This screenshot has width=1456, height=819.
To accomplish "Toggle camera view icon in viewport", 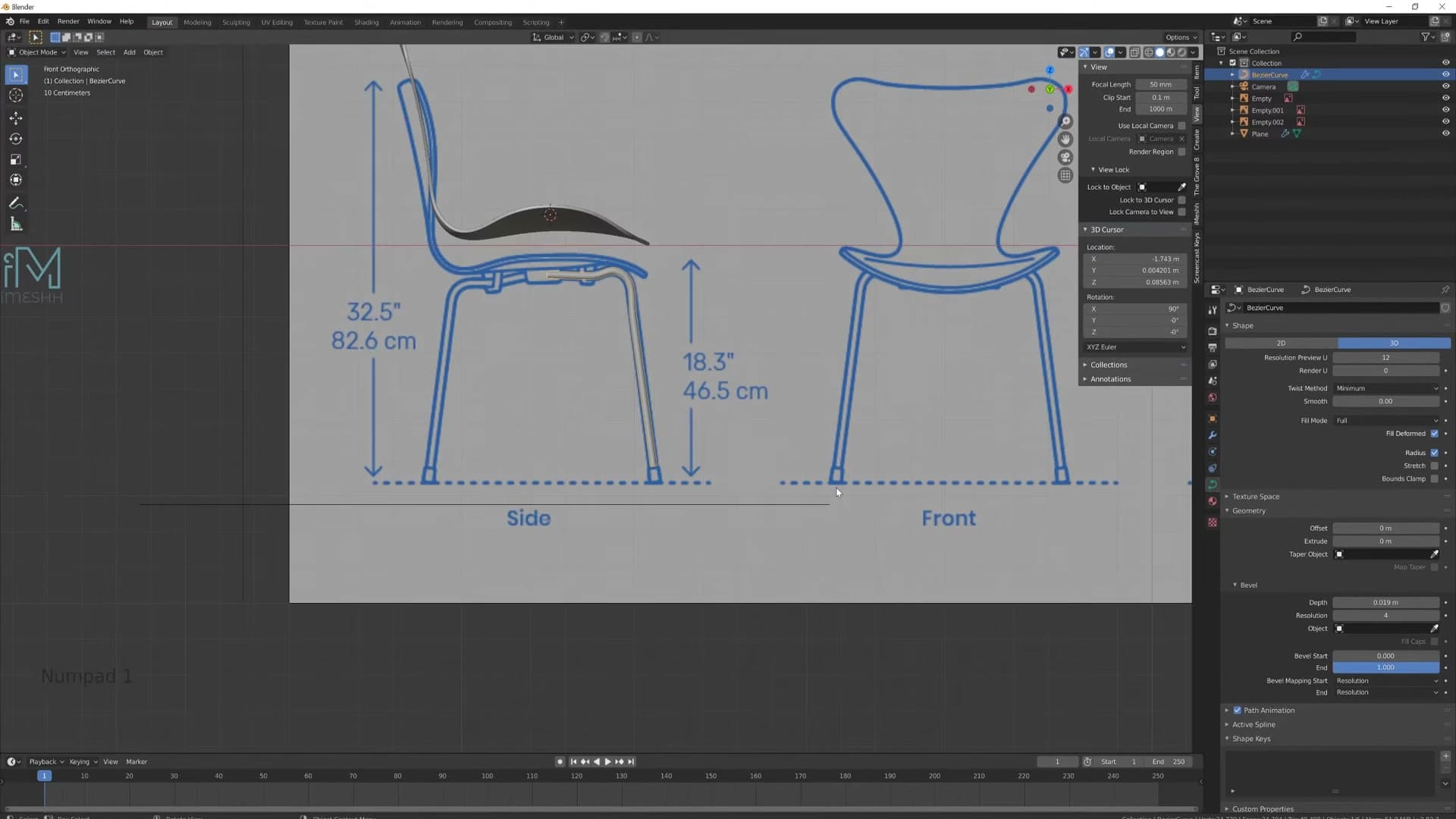I will click(x=1065, y=158).
